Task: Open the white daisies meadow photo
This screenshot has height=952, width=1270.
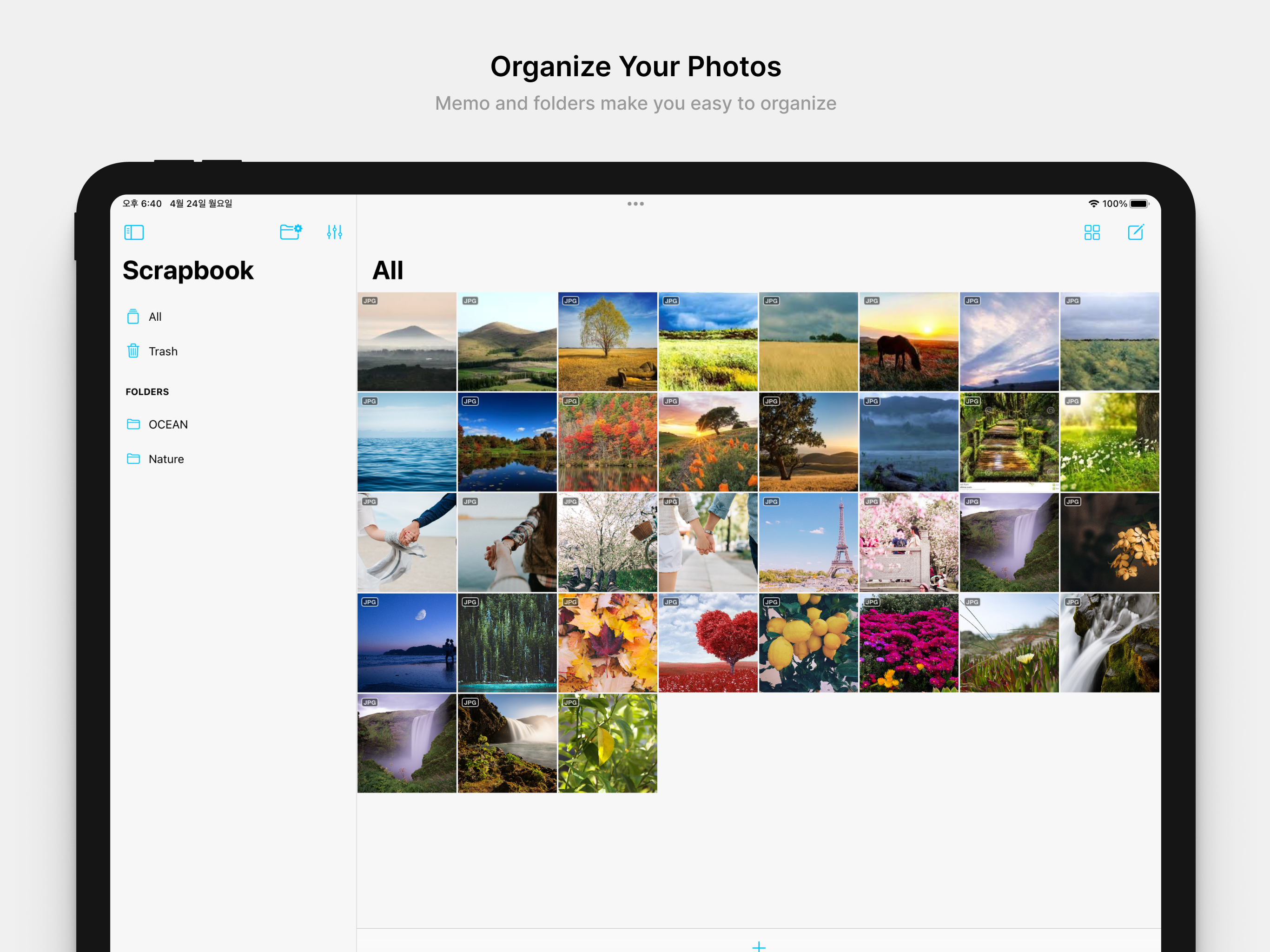Action: click(1109, 442)
